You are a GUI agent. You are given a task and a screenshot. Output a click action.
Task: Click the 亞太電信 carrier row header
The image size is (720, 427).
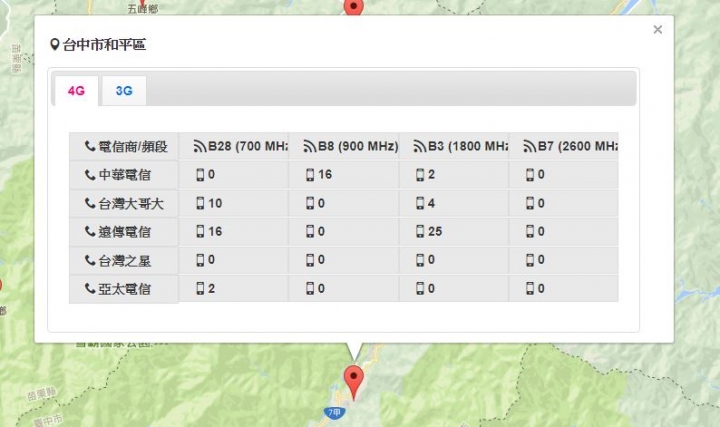(124, 289)
